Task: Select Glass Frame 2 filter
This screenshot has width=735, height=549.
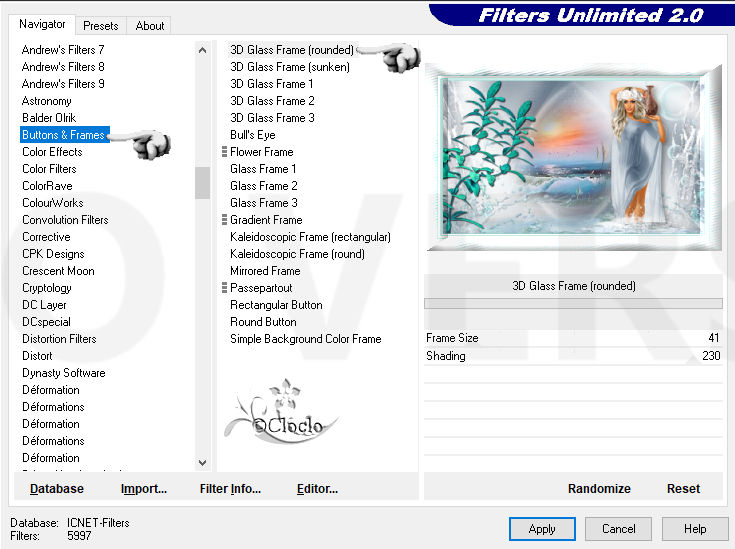Action: click(263, 186)
